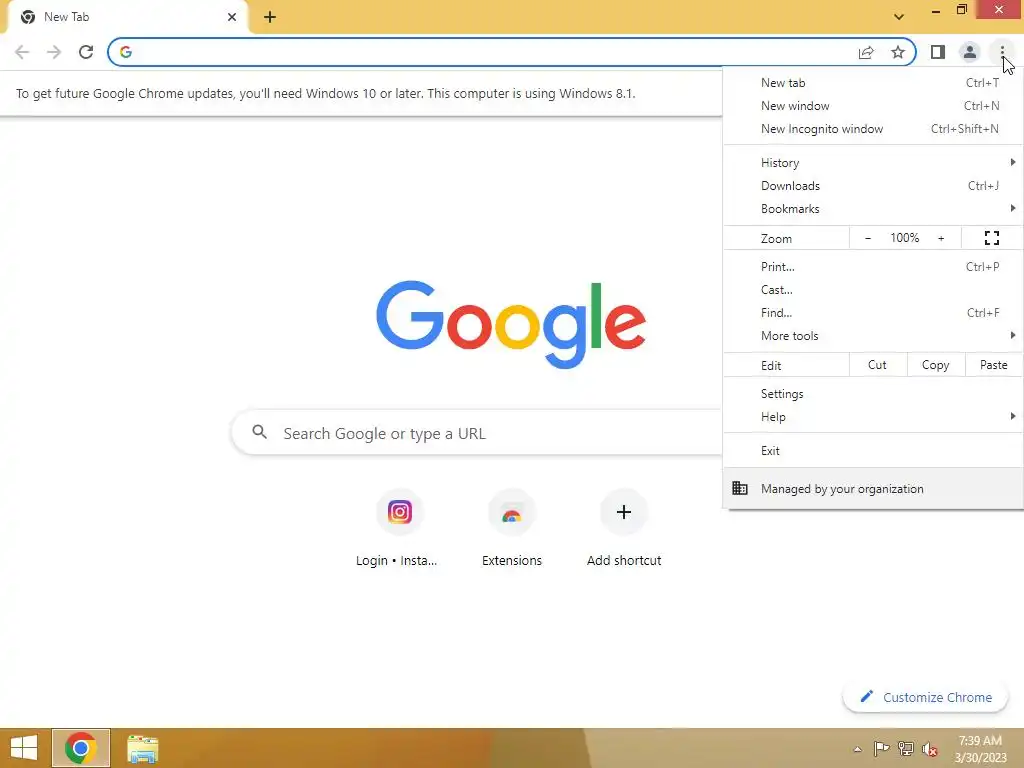The image size is (1024, 768).
Task: Open File Explorer from taskbar
Action: pyautogui.click(x=142, y=748)
